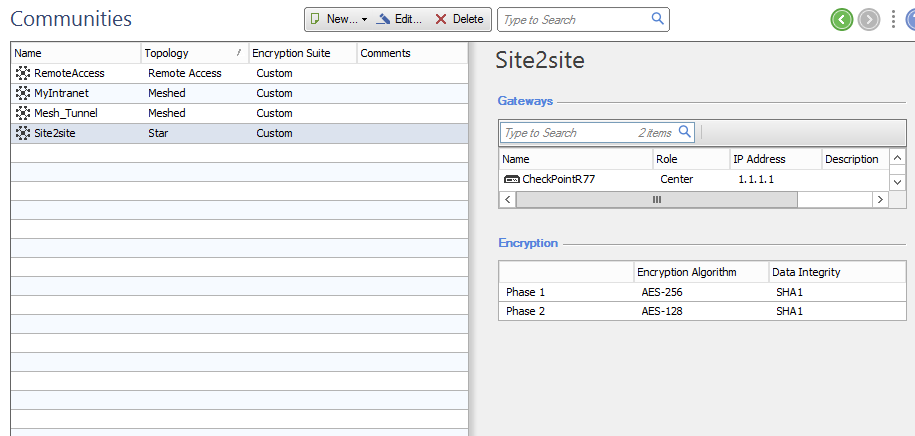
Task: Click the MyIntranet community icon
Action: tap(23, 93)
